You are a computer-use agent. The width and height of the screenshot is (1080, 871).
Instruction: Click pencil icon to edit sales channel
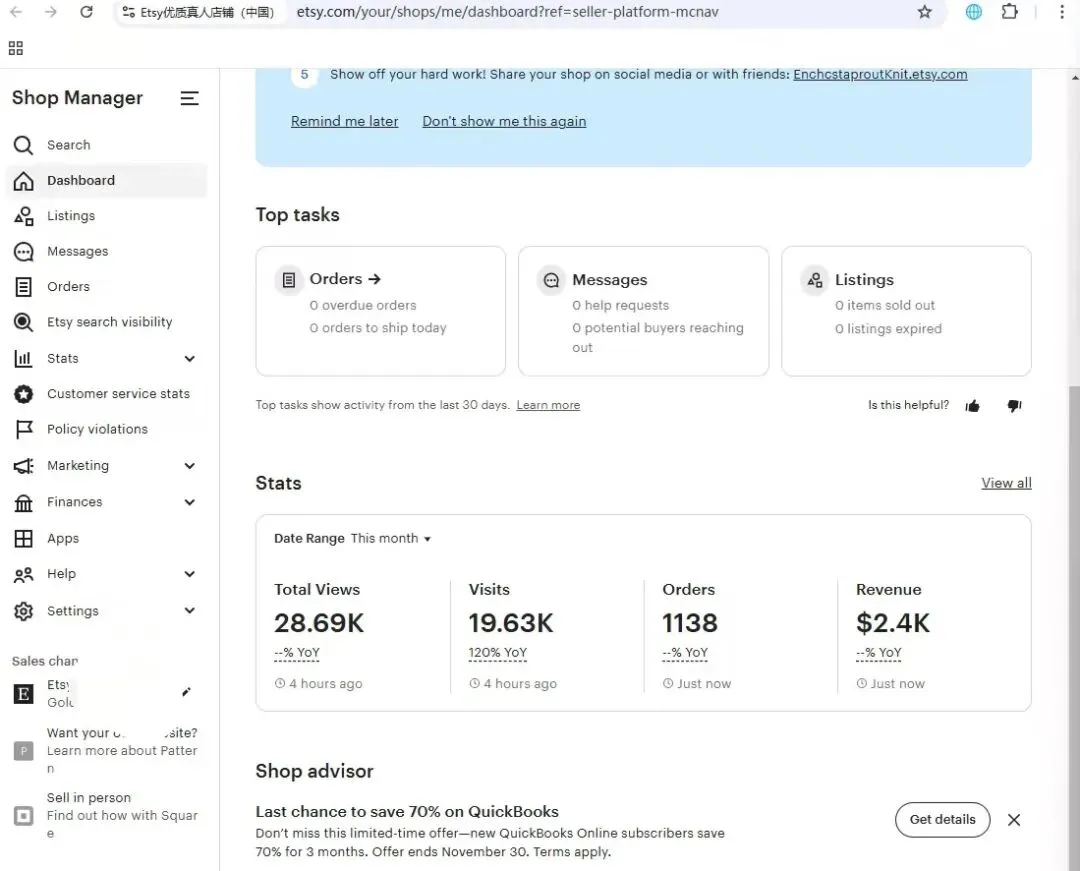186,692
